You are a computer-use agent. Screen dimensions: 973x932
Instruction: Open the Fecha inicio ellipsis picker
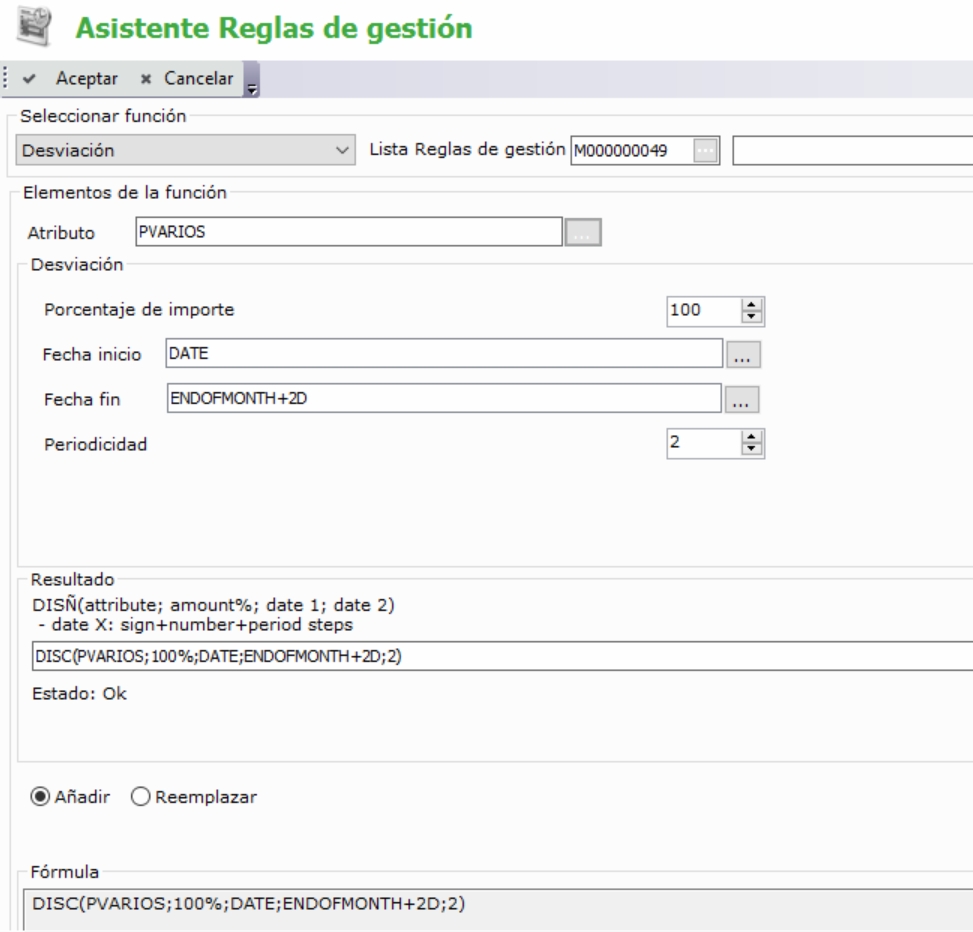pyautogui.click(x=743, y=354)
